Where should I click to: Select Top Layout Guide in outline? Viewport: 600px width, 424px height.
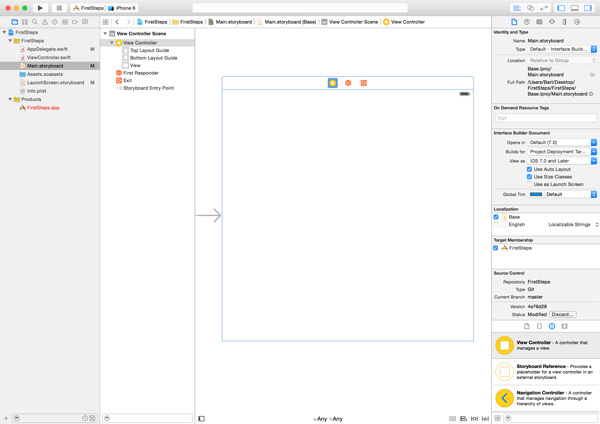pyautogui.click(x=149, y=50)
